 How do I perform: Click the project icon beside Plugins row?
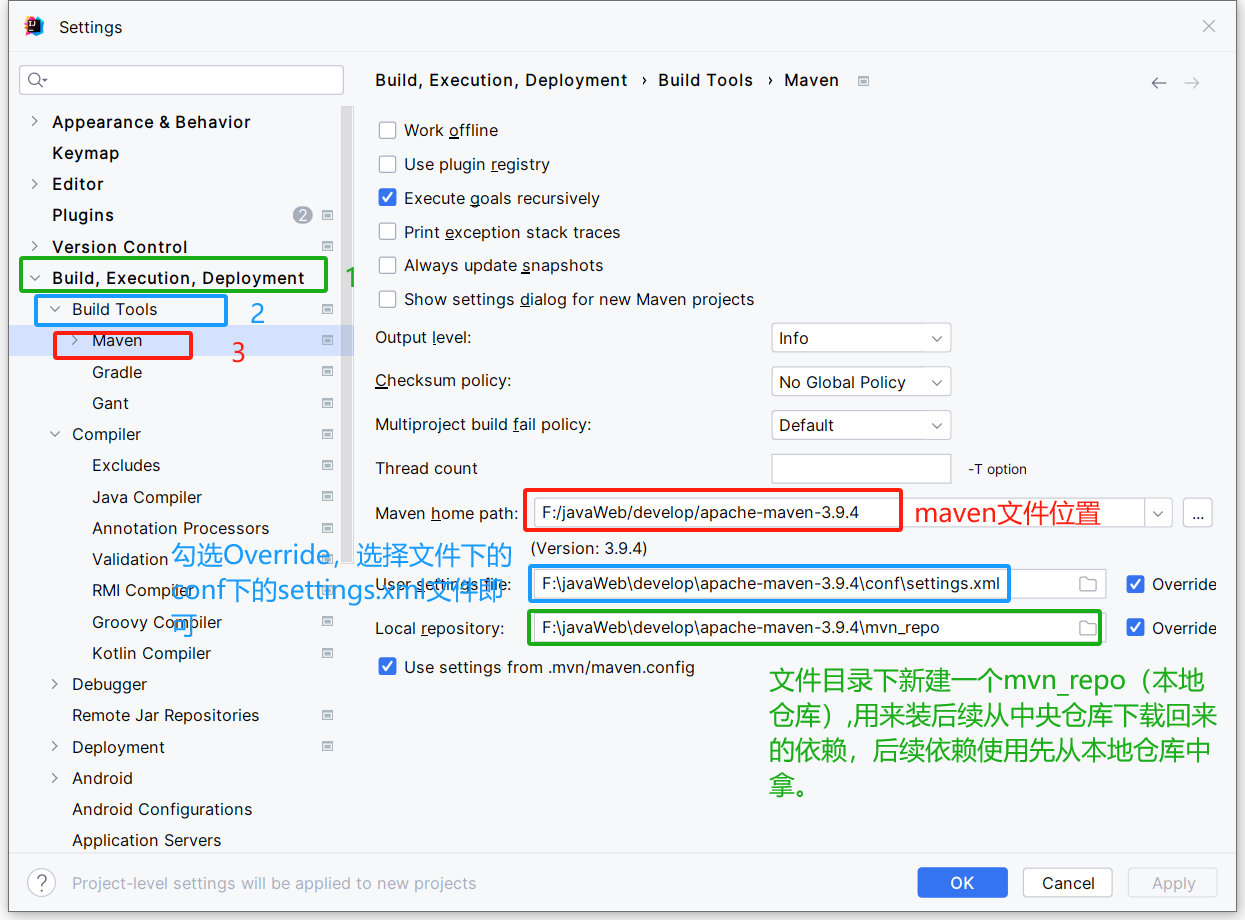327,215
